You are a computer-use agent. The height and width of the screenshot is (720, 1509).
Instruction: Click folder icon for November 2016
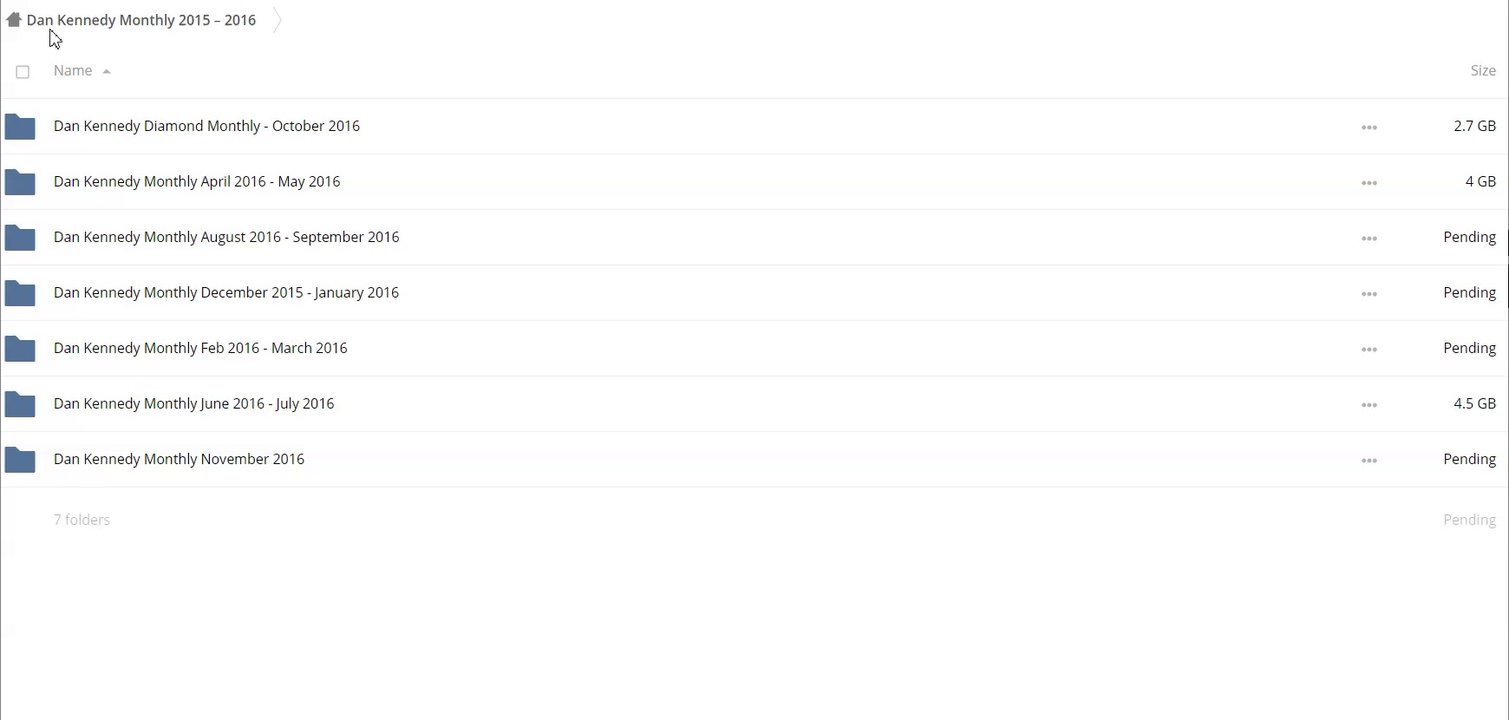[x=20, y=460]
